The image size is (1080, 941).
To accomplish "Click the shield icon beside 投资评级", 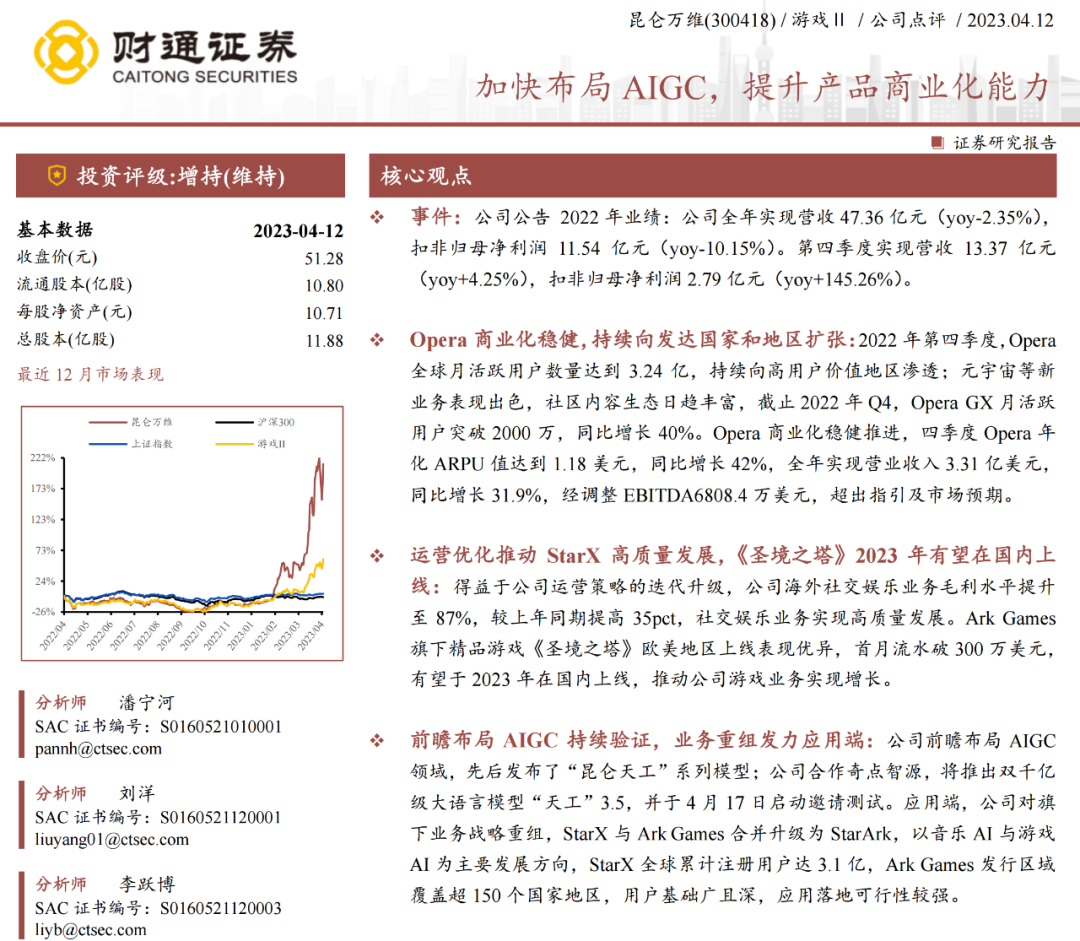I will pyautogui.click(x=56, y=176).
